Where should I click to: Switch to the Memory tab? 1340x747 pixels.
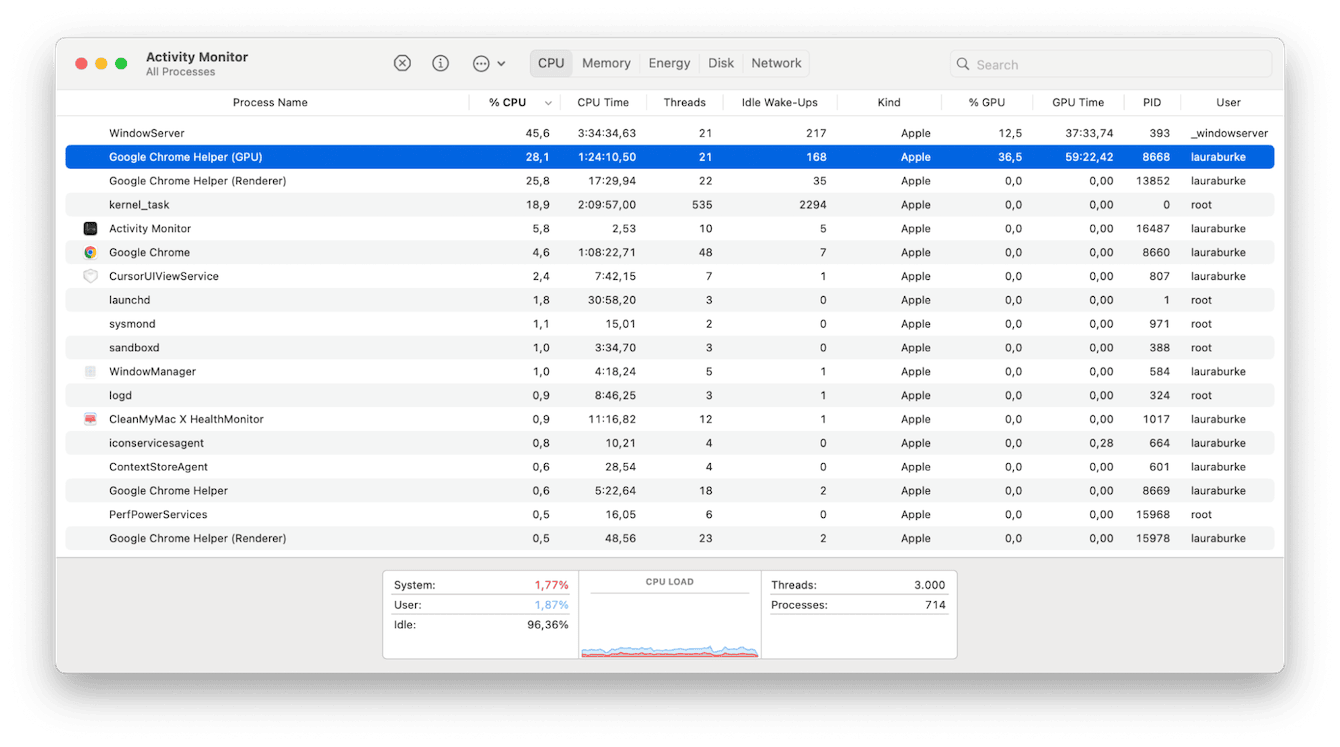coord(606,62)
